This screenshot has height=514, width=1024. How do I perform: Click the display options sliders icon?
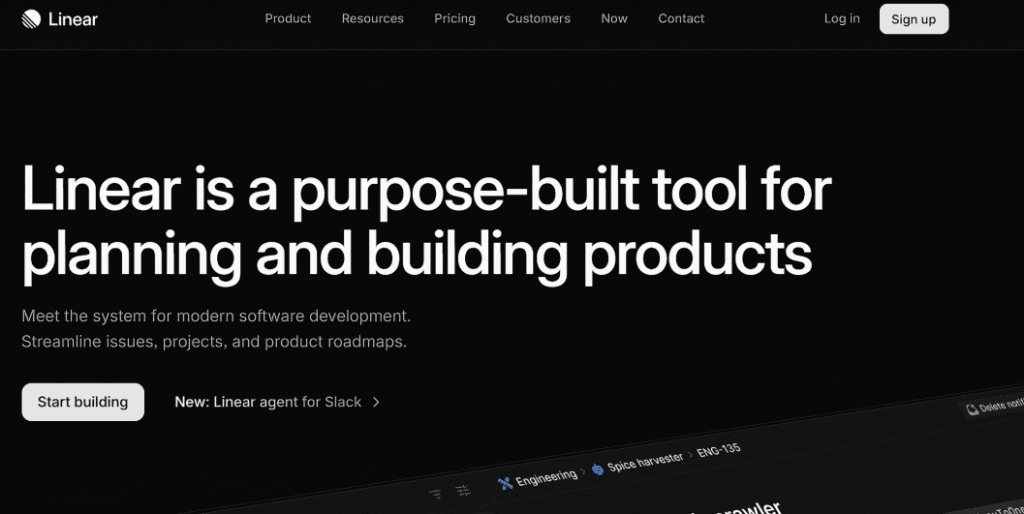[462, 490]
